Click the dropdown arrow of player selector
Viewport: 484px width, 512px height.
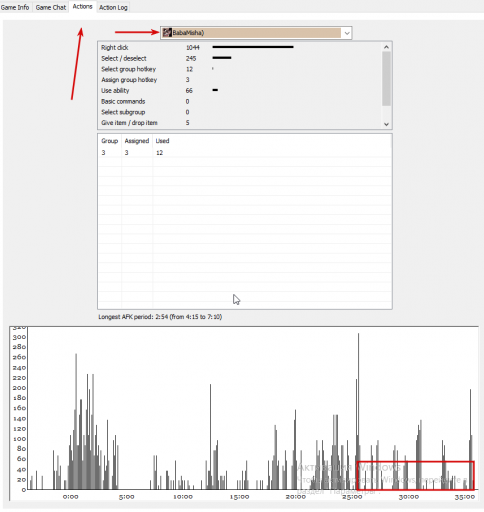click(x=347, y=33)
